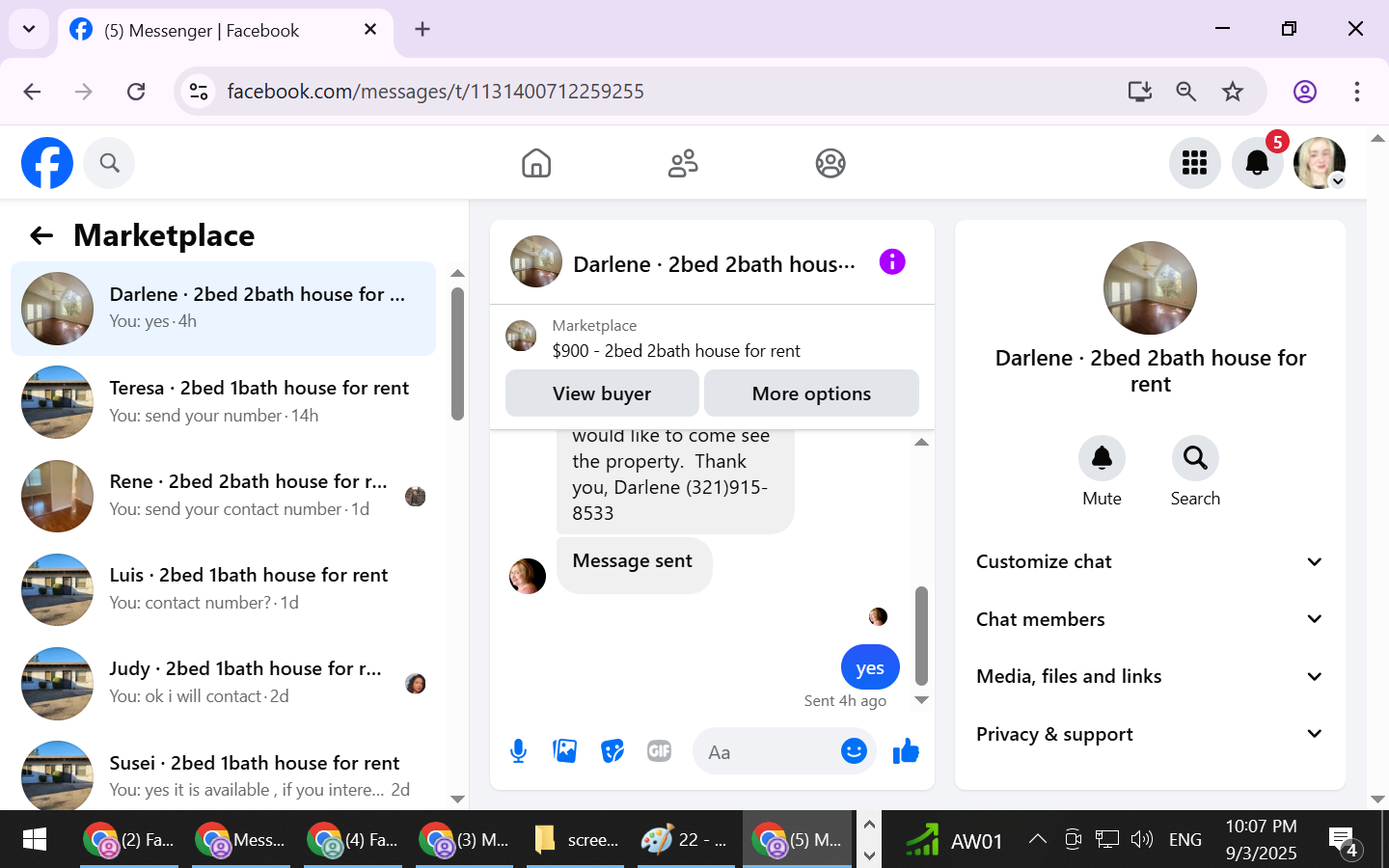Open the Facebook menu grid icon
The height and width of the screenshot is (868, 1389).
pos(1194,163)
